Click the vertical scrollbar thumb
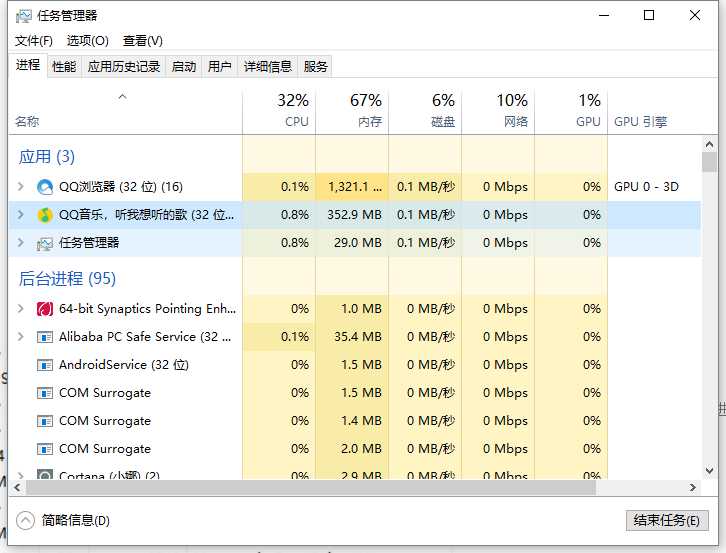Viewport: 726px width, 553px height. pos(709,162)
